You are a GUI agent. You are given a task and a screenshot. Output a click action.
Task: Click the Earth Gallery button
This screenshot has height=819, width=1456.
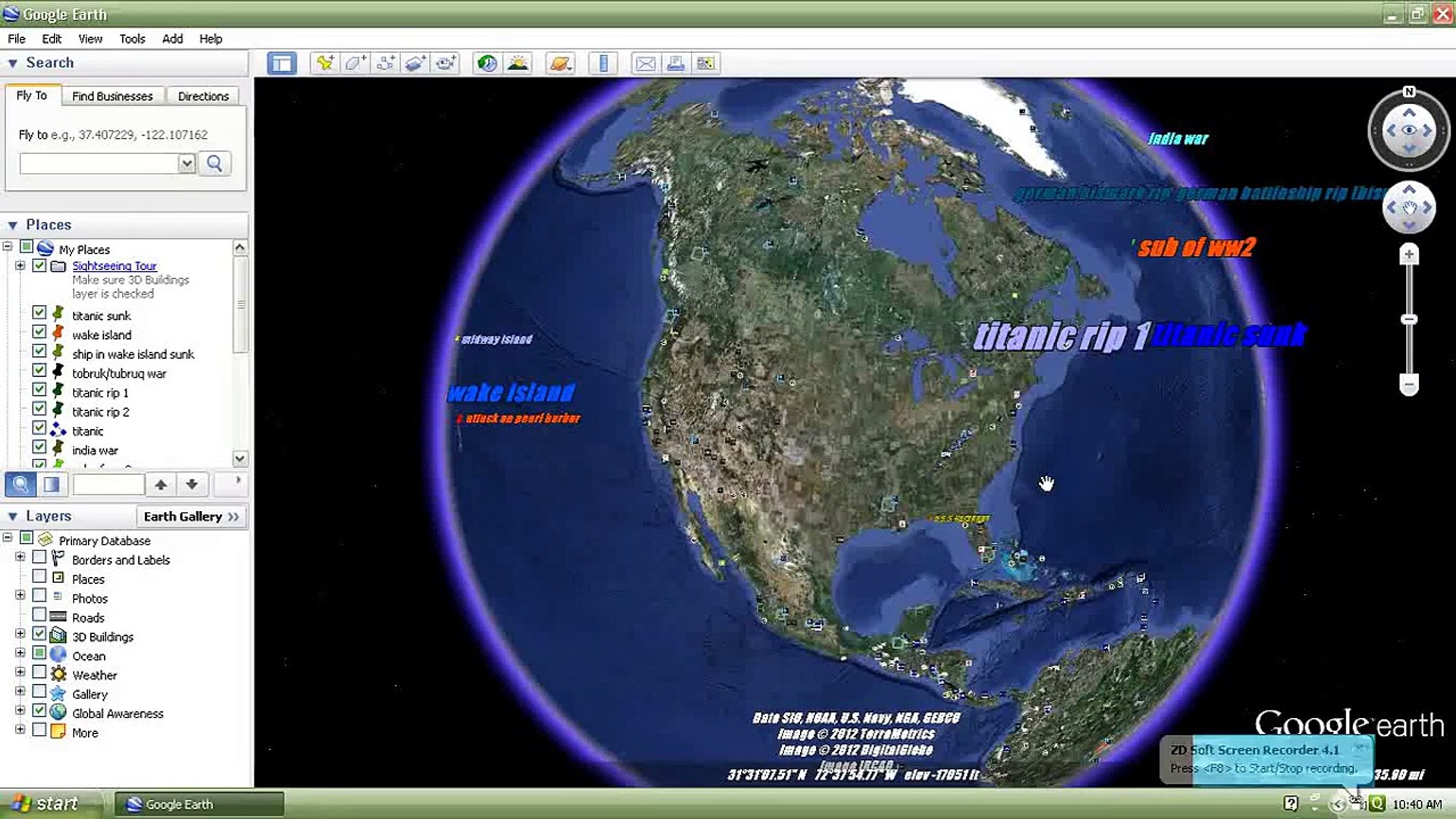coord(191,516)
